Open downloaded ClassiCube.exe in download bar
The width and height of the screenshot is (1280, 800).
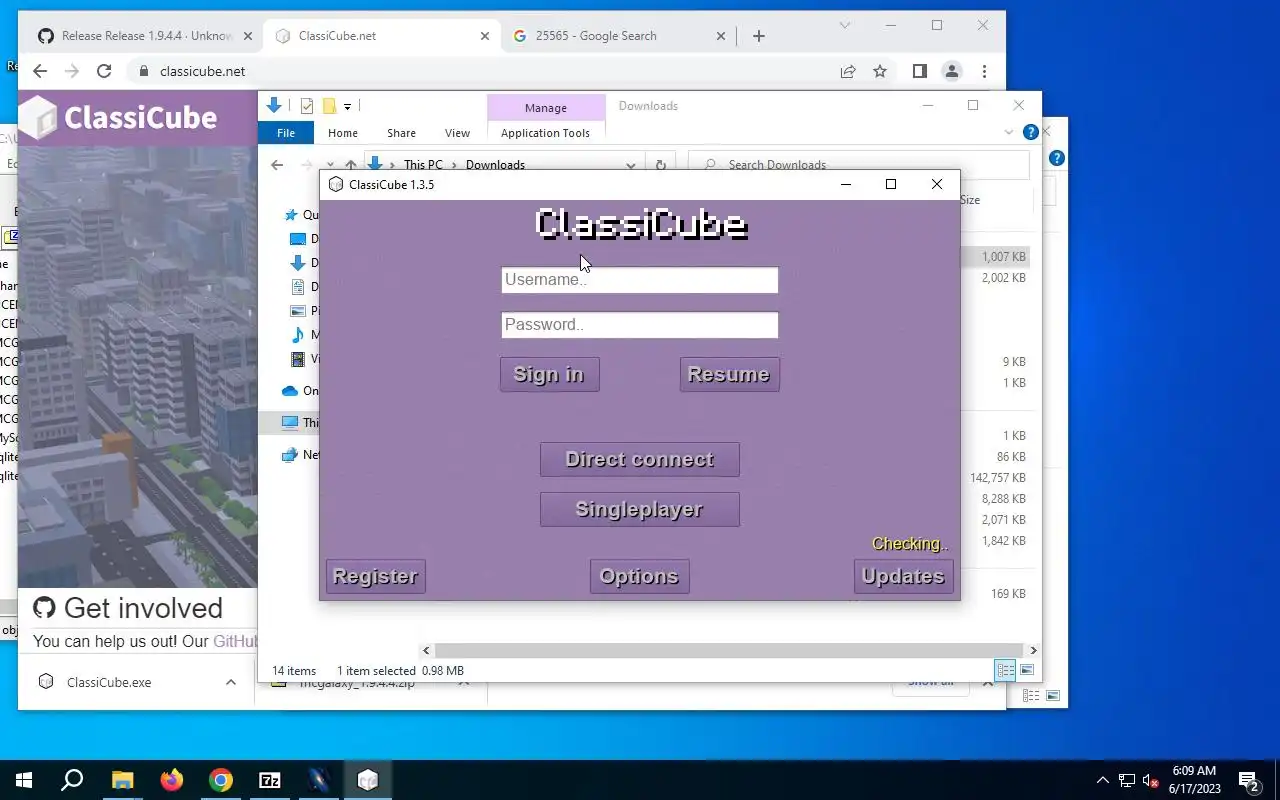(x=108, y=682)
